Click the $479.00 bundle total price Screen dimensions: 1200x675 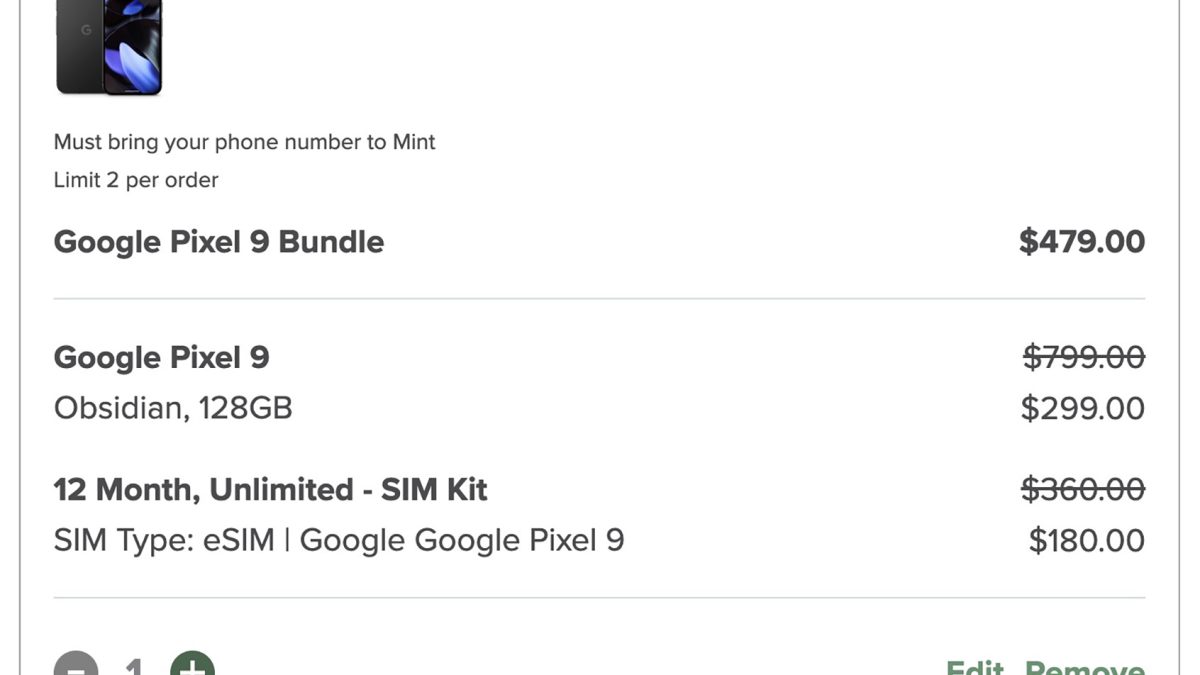tap(1081, 242)
